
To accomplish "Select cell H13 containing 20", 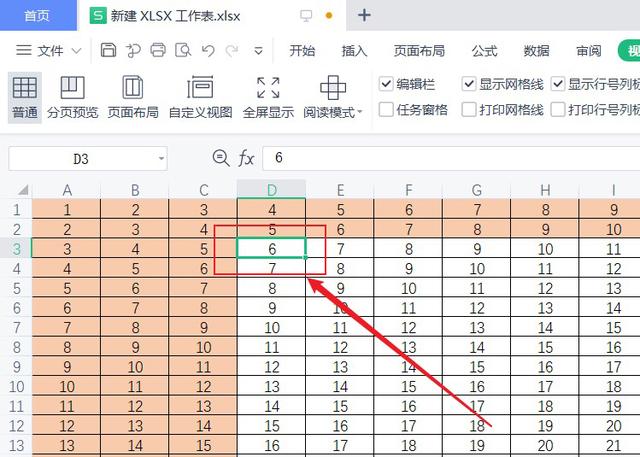I will [x=545, y=445].
